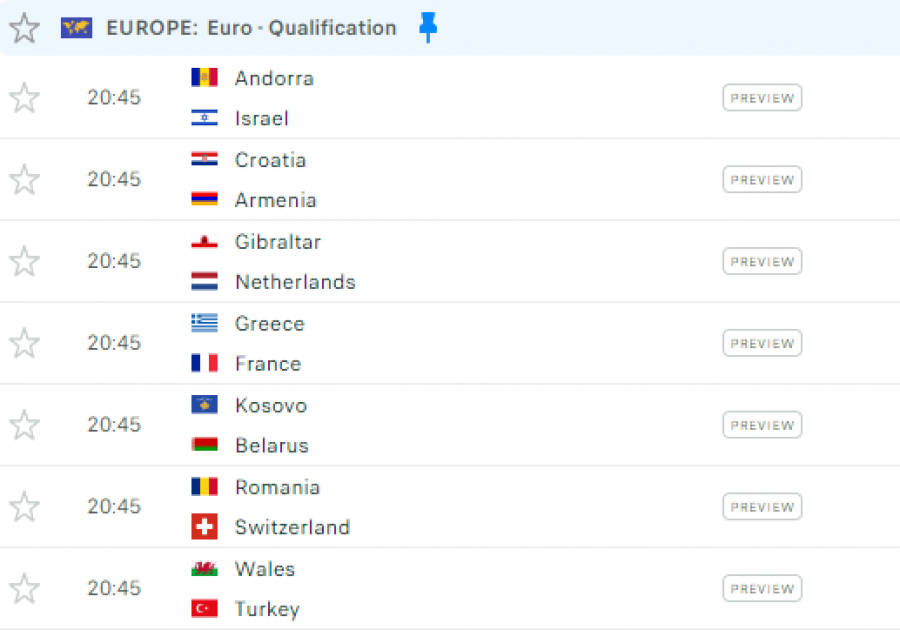Click the Netherlands flag icon

(204, 282)
